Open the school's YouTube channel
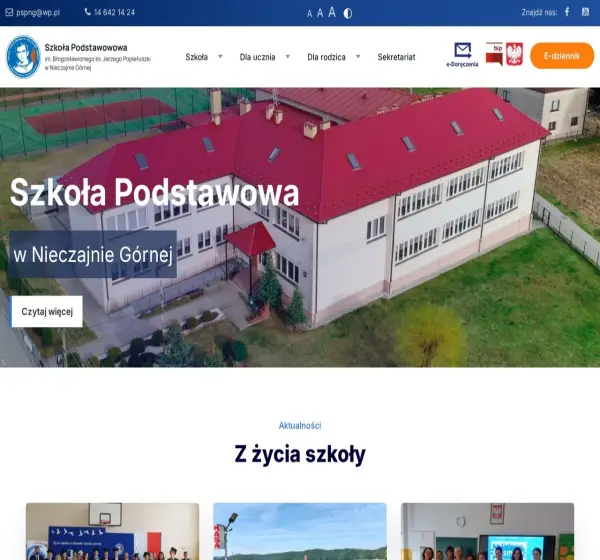This screenshot has height=560, width=600. (585, 12)
